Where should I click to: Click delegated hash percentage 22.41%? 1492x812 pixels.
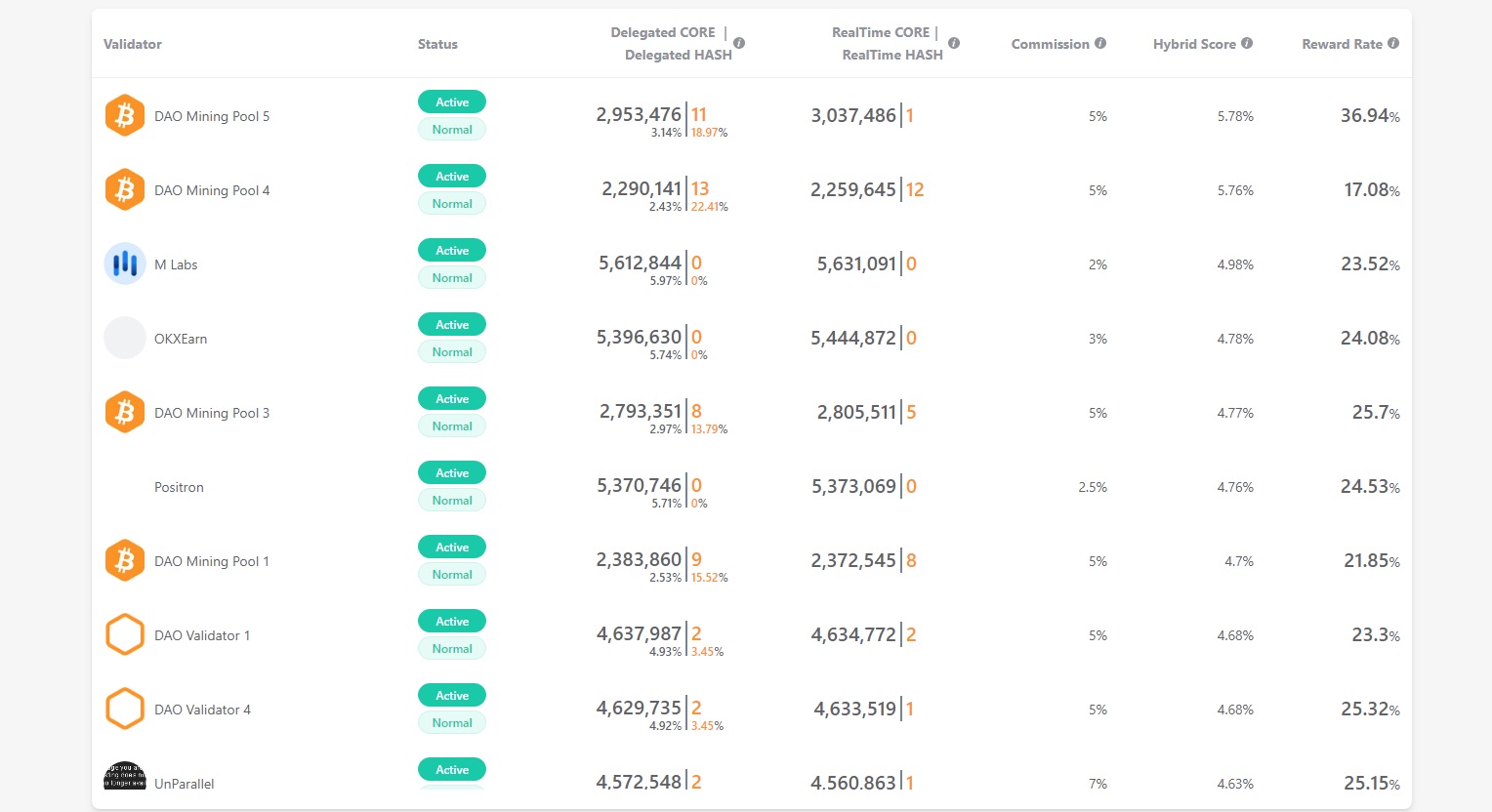pos(710,207)
